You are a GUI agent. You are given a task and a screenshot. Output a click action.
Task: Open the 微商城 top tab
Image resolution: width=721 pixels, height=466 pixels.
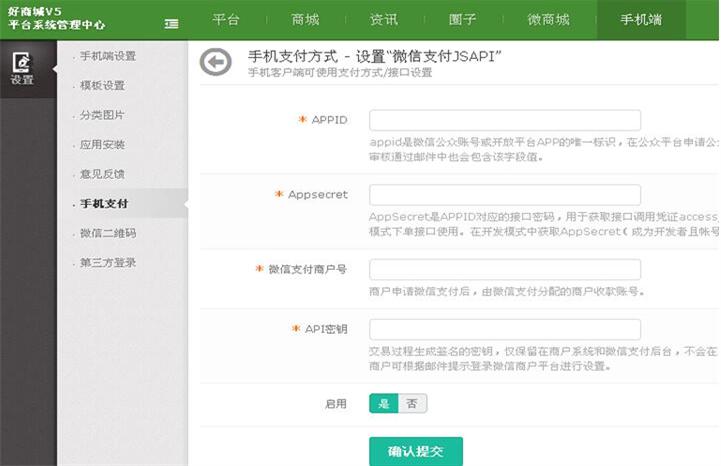(x=548, y=20)
